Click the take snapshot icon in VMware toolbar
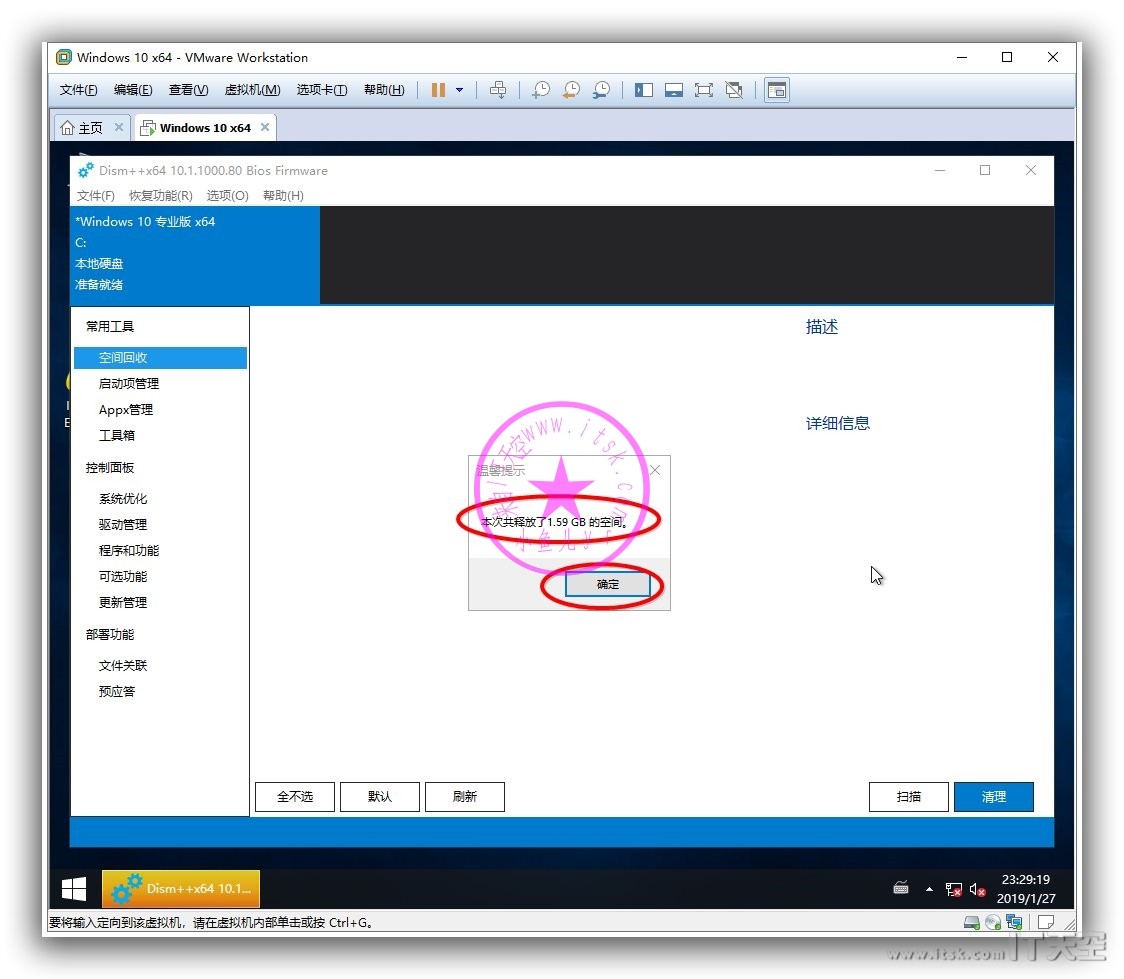This screenshot has height=979, width=1124. pyautogui.click(x=541, y=90)
